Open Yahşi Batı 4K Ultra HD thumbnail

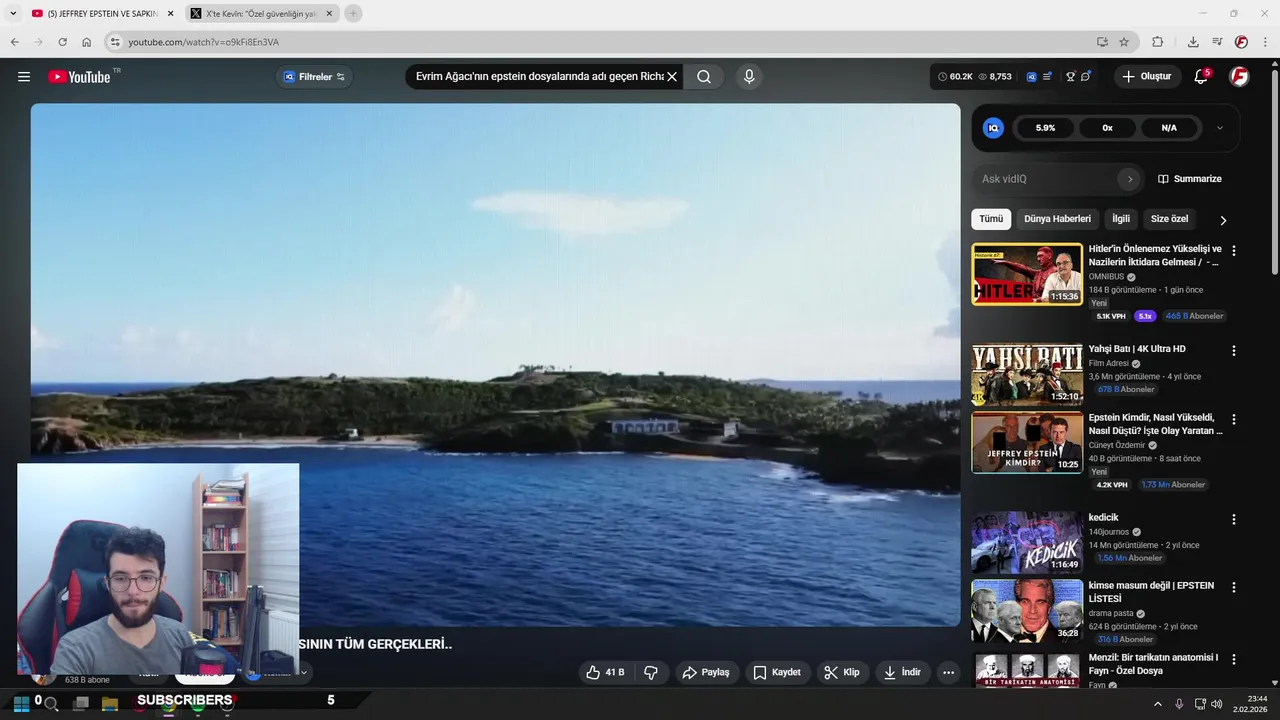click(1027, 374)
